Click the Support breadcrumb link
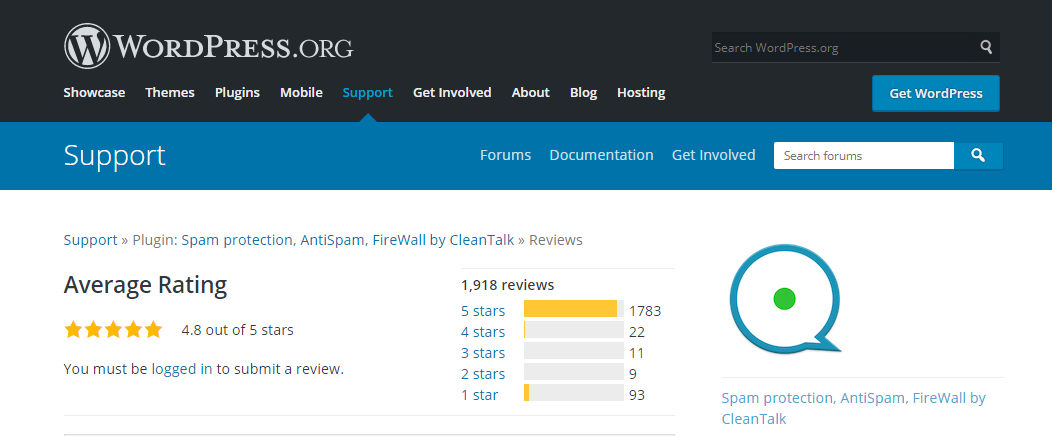 pos(91,239)
